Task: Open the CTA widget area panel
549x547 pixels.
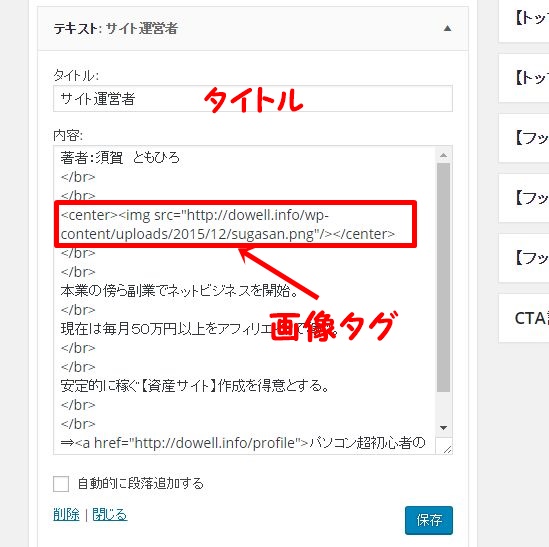Action: [x=524, y=318]
